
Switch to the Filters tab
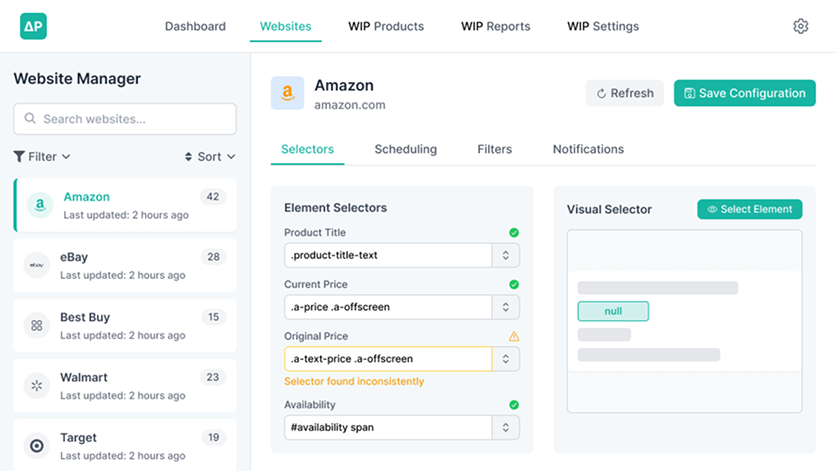494,149
